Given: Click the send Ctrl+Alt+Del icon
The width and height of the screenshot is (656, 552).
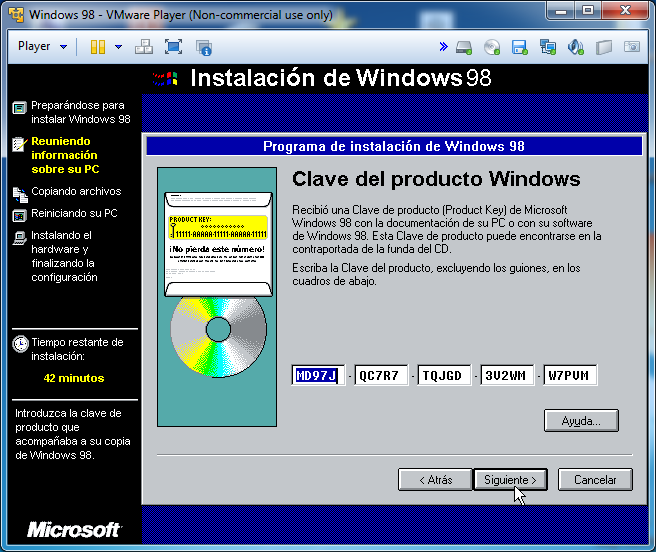Looking at the screenshot, I should 144,47.
